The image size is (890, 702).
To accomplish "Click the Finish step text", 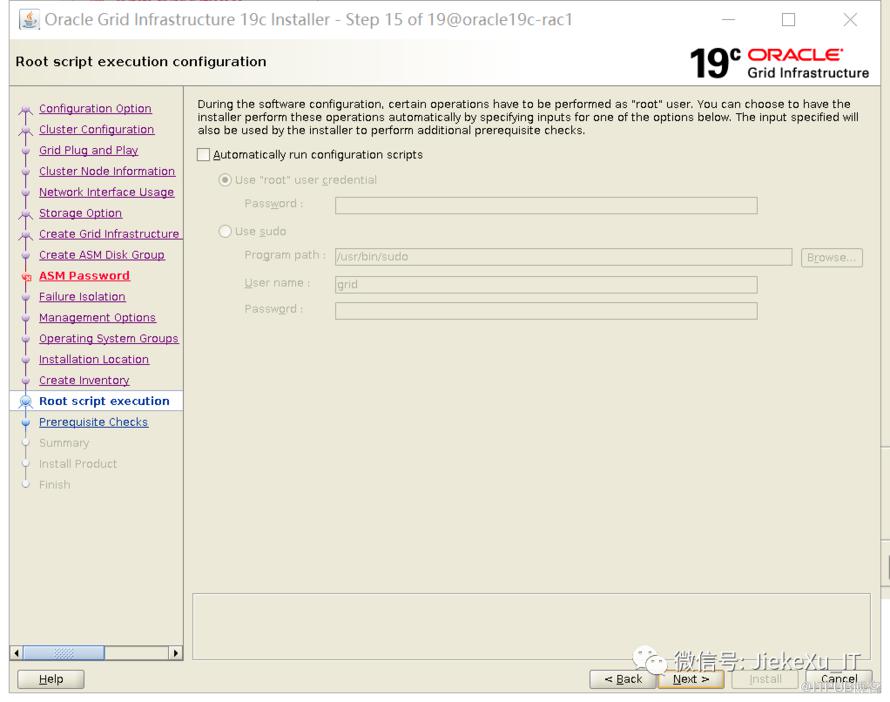I will point(54,485).
